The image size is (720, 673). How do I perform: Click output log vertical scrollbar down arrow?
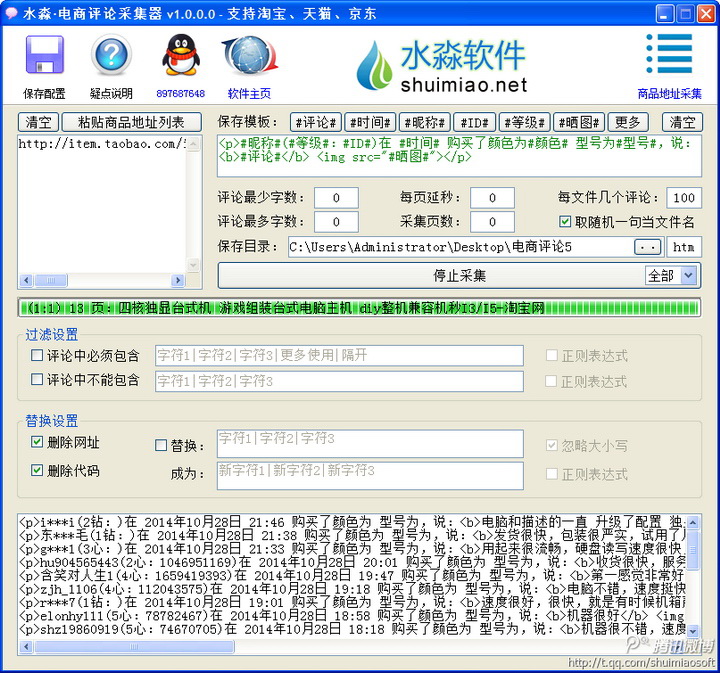[x=693, y=631]
